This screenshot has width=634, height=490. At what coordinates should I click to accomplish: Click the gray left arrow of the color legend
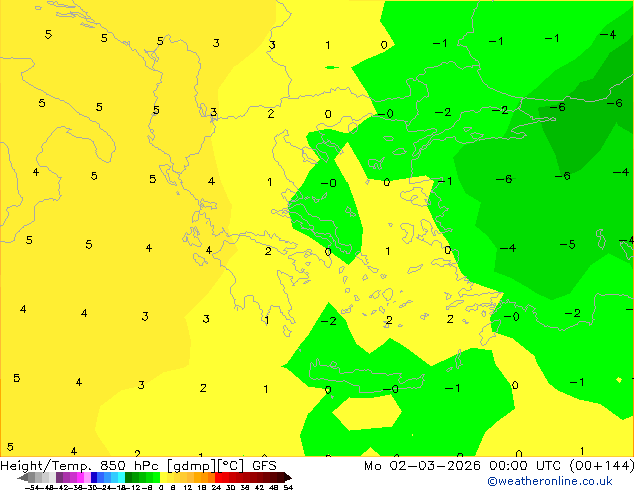23,478
